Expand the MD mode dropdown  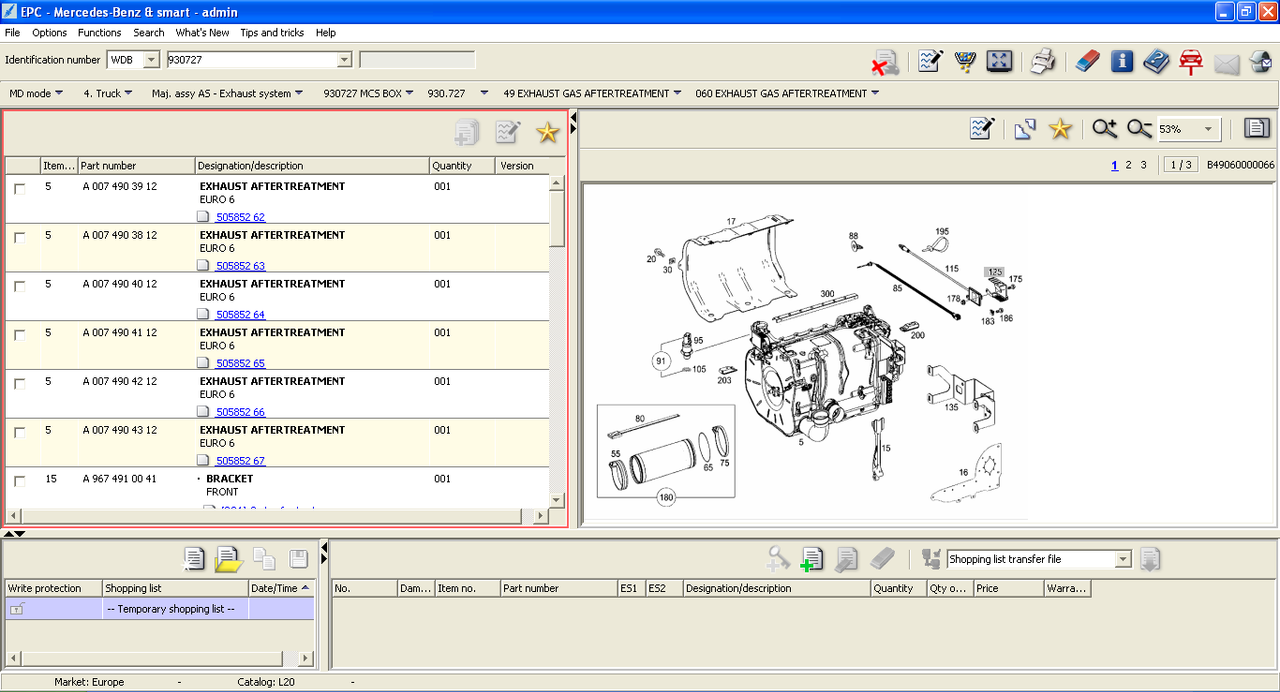click(59, 93)
